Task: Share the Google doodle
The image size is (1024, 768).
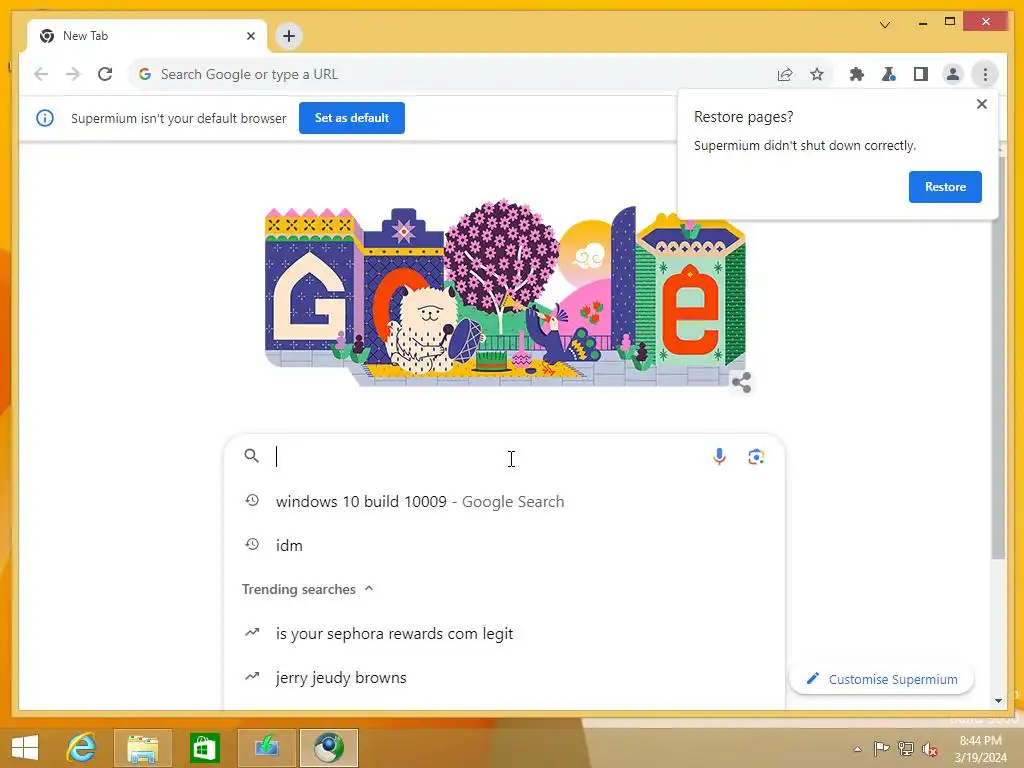Action: [741, 382]
